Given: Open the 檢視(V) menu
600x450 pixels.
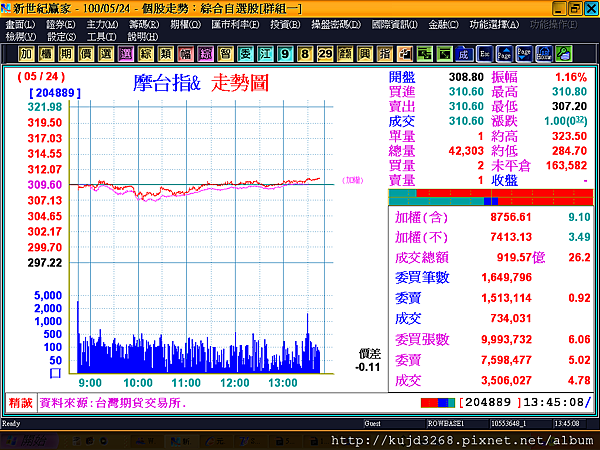Looking at the screenshot, I should (x=21, y=37).
